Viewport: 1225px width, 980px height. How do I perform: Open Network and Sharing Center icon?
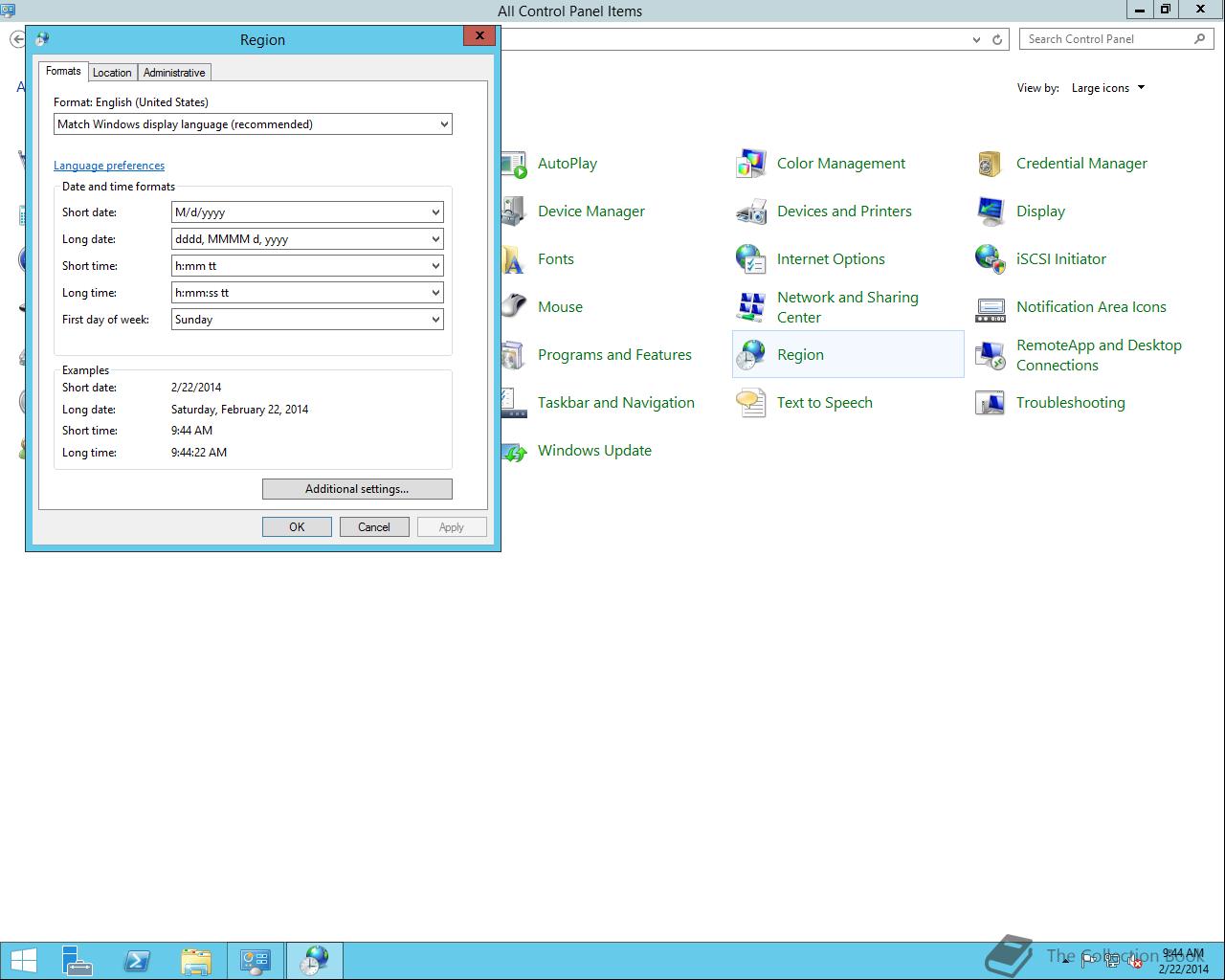751,307
